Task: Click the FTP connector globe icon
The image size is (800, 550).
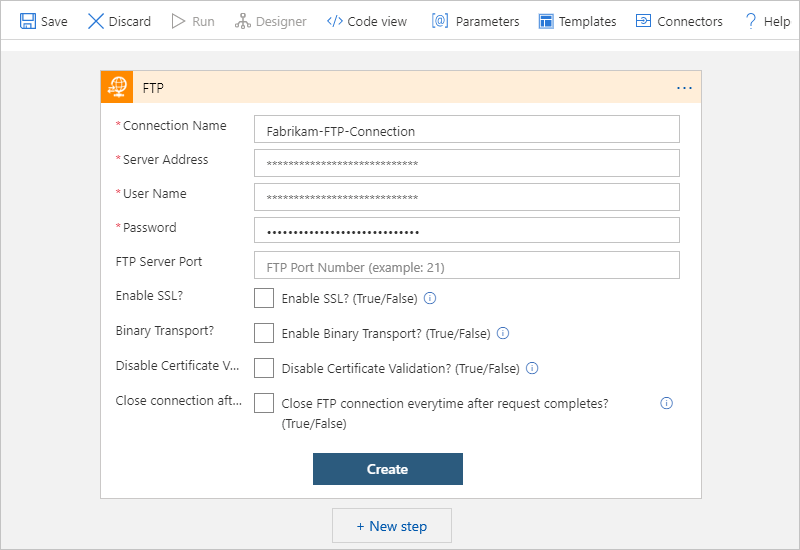Action: pyautogui.click(x=117, y=88)
